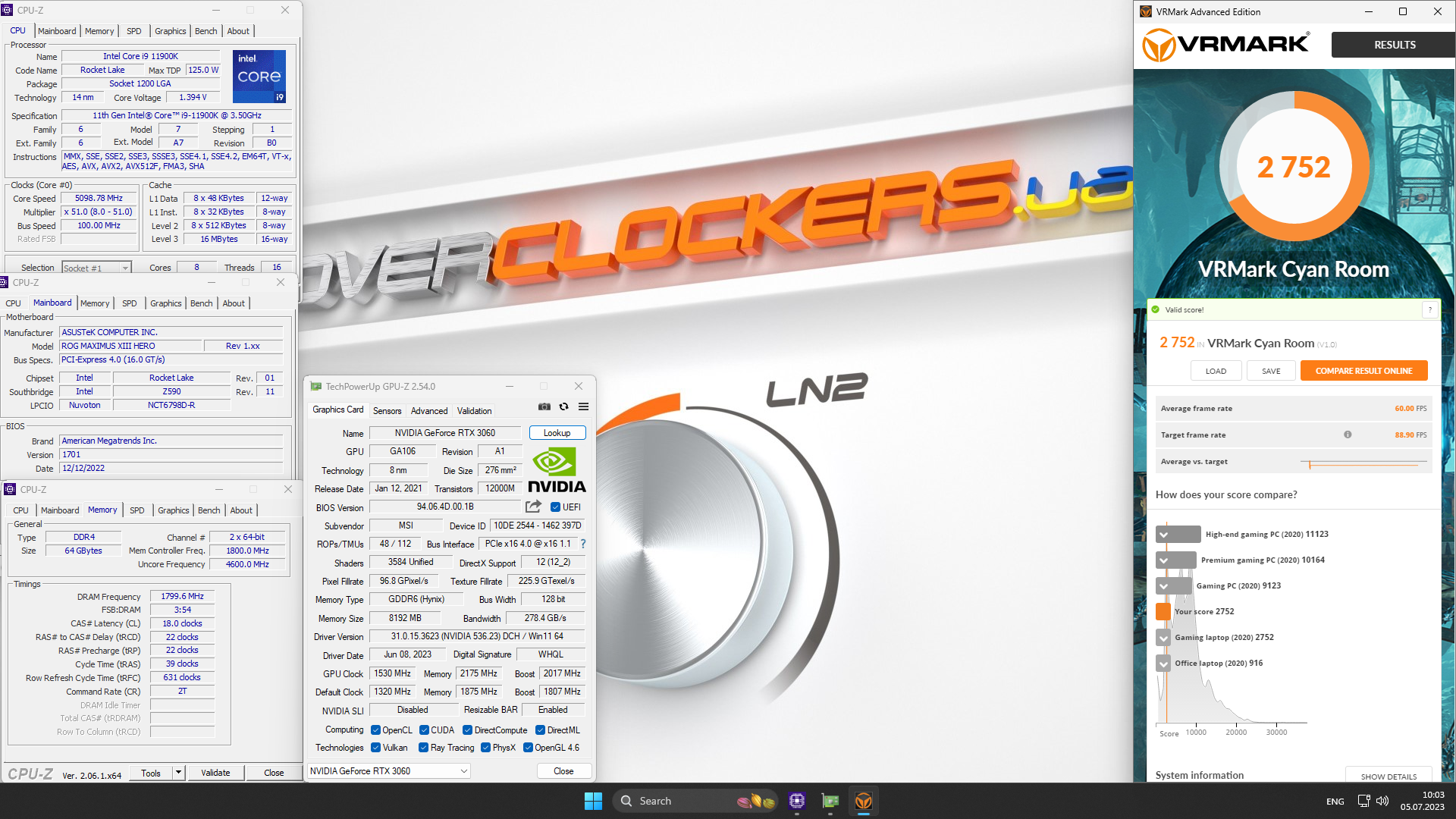Screen dimensions: 1456x819
Task: Open SPD tab in top CPU-Z window
Action: (x=134, y=31)
